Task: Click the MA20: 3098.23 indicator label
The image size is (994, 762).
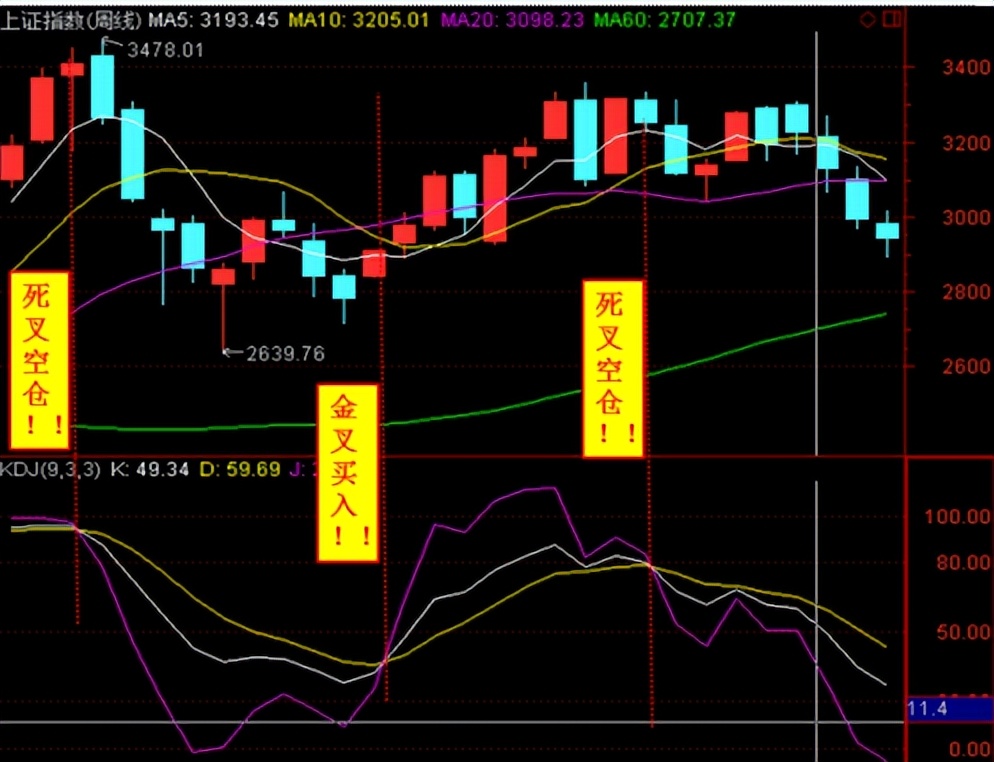Action: coord(512,20)
